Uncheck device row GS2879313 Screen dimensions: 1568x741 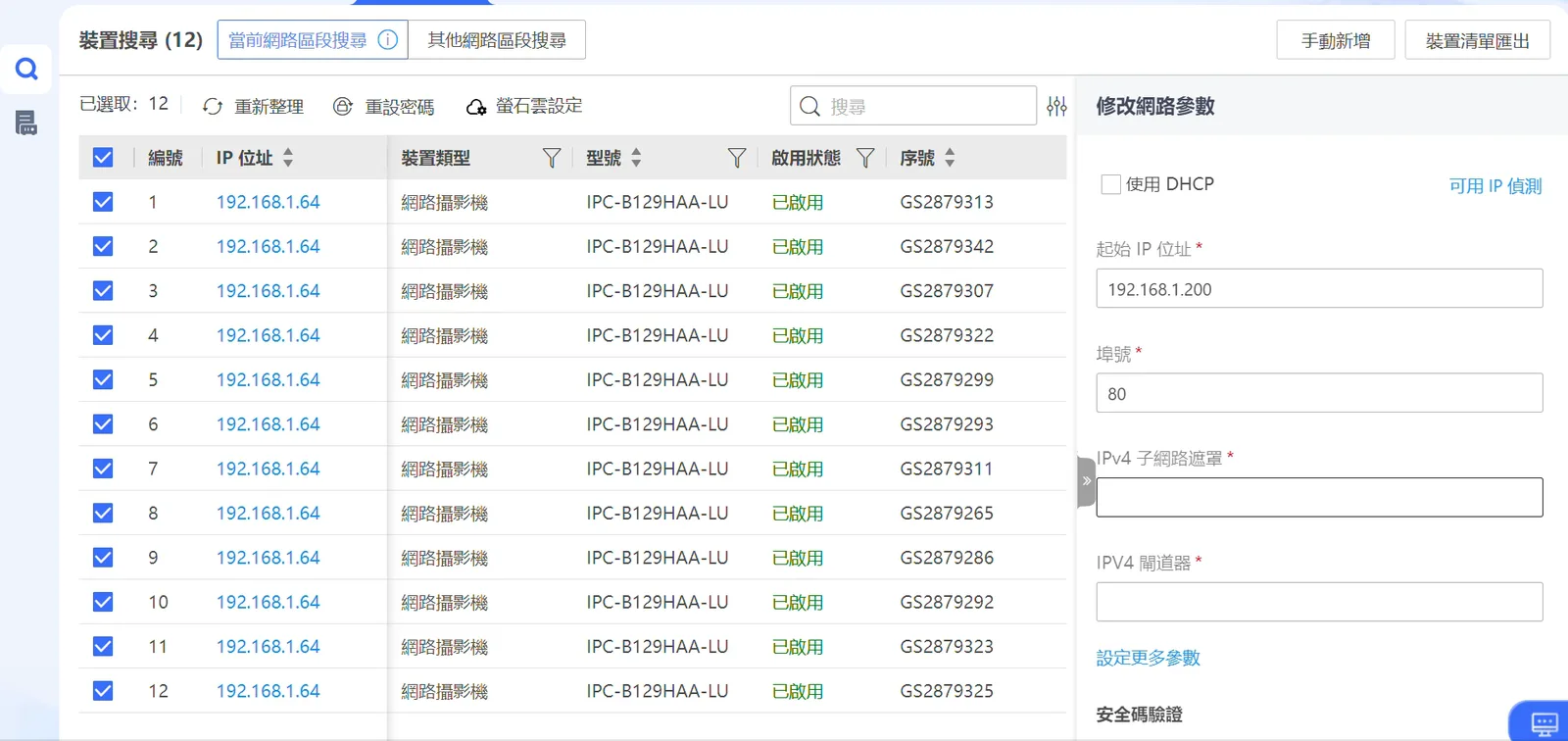tap(103, 202)
